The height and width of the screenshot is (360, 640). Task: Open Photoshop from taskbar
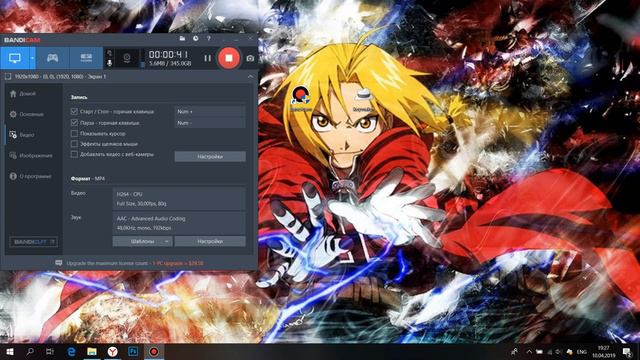tap(133, 351)
